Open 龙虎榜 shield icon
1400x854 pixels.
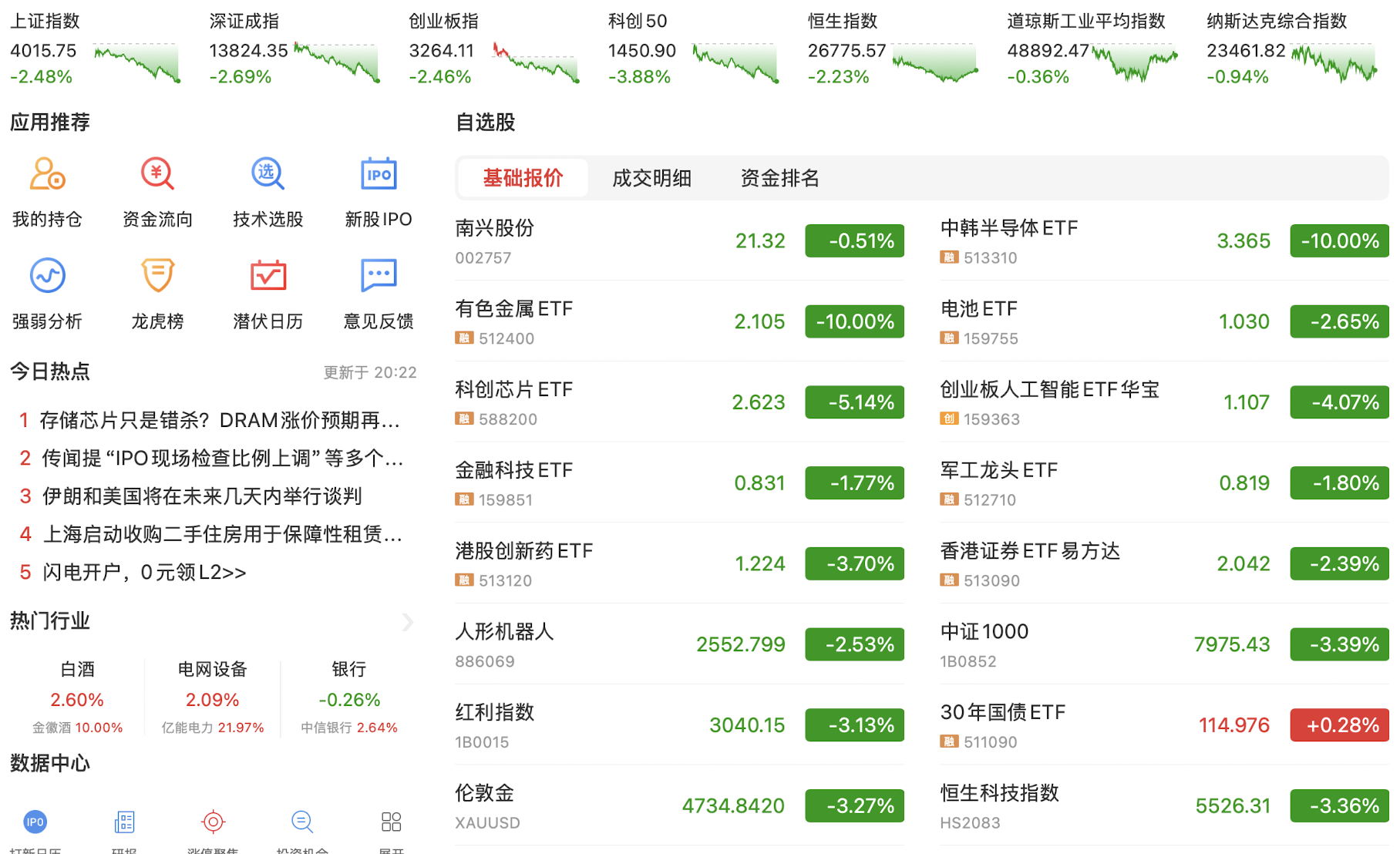(x=157, y=276)
